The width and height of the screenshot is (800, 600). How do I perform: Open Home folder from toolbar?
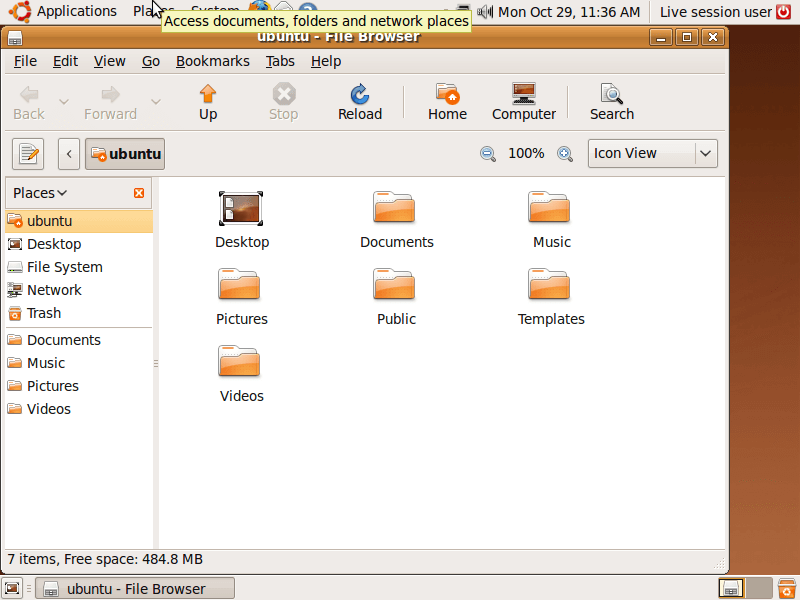447,103
